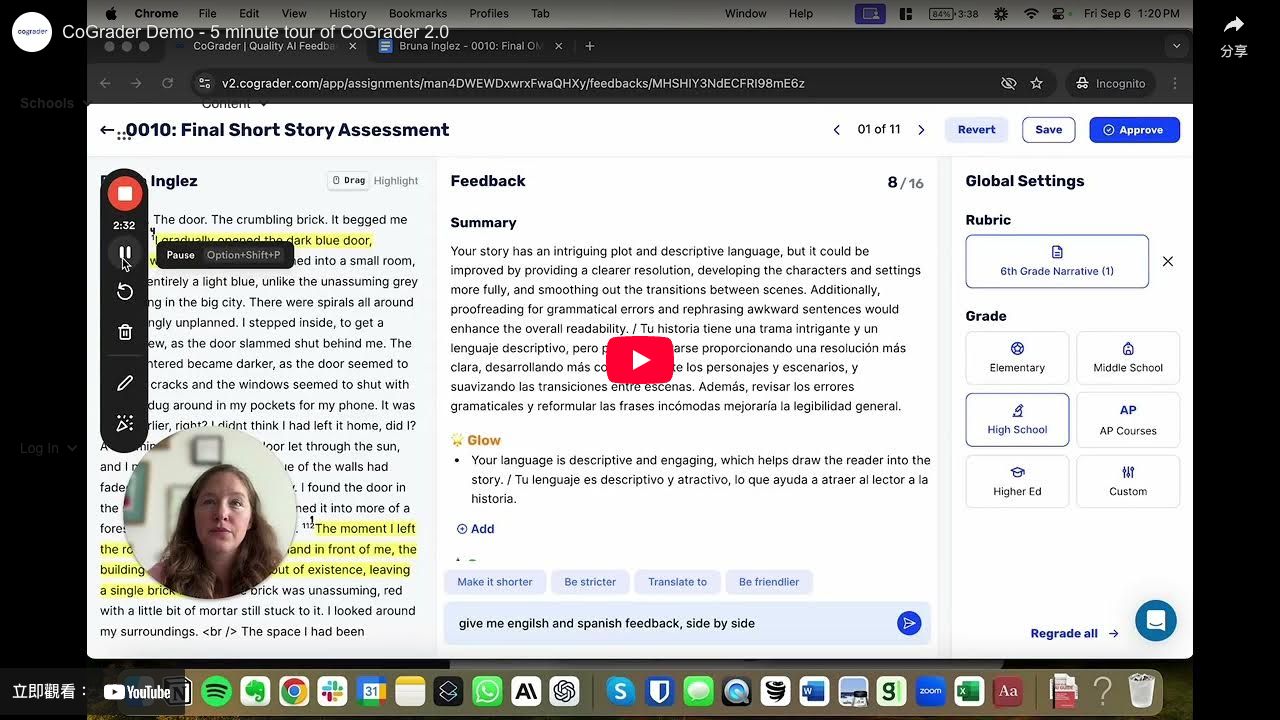Click the restart recording icon

(x=125, y=292)
